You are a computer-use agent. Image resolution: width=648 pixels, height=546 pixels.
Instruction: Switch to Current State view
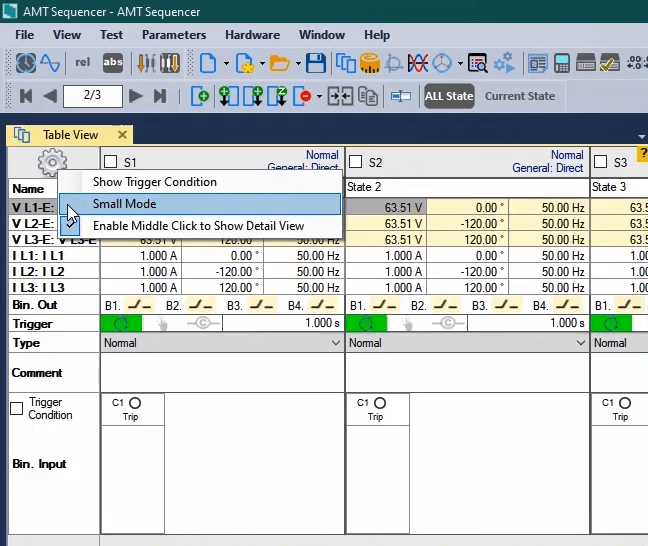(x=520, y=97)
